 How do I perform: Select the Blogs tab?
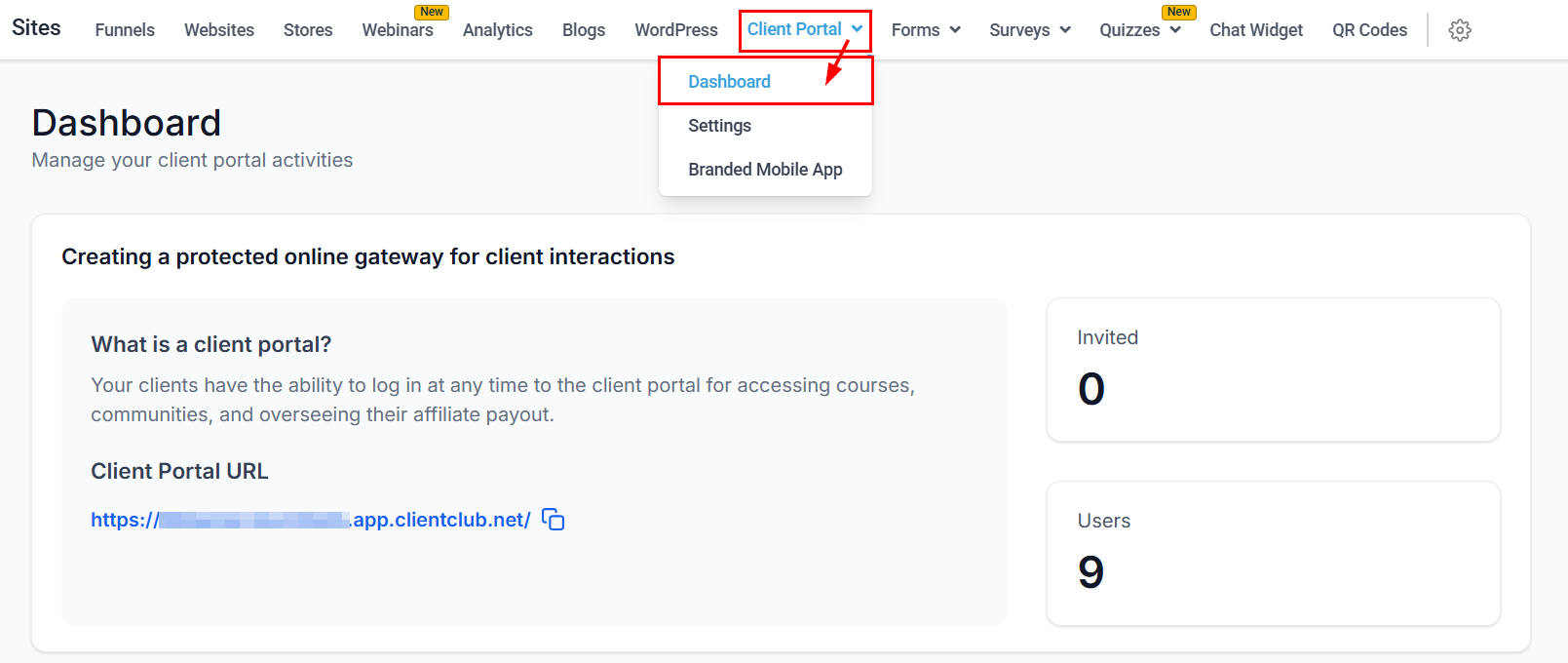click(584, 30)
